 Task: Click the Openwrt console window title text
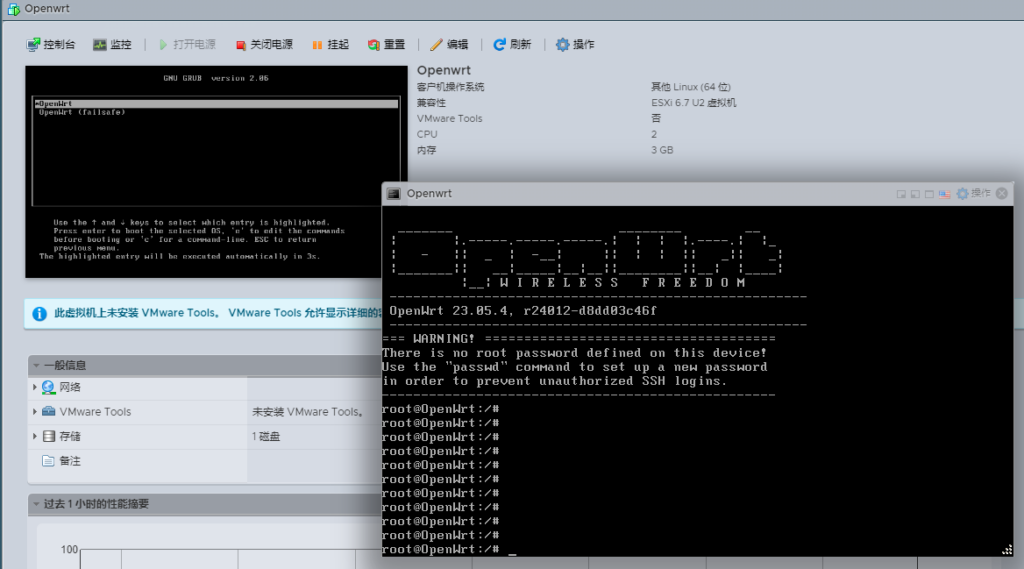(429, 193)
